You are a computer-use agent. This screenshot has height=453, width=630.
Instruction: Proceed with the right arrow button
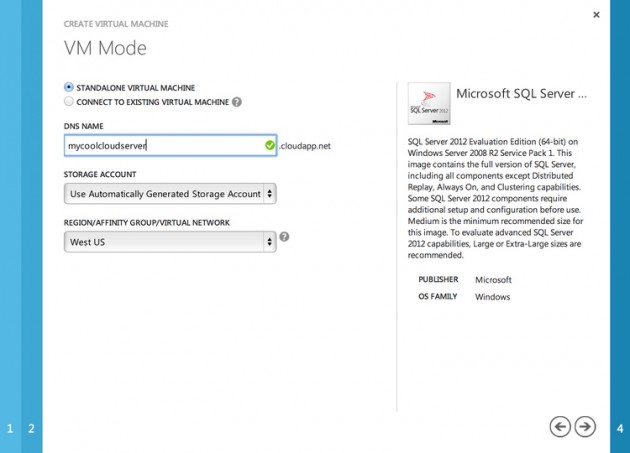click(586, 427)
